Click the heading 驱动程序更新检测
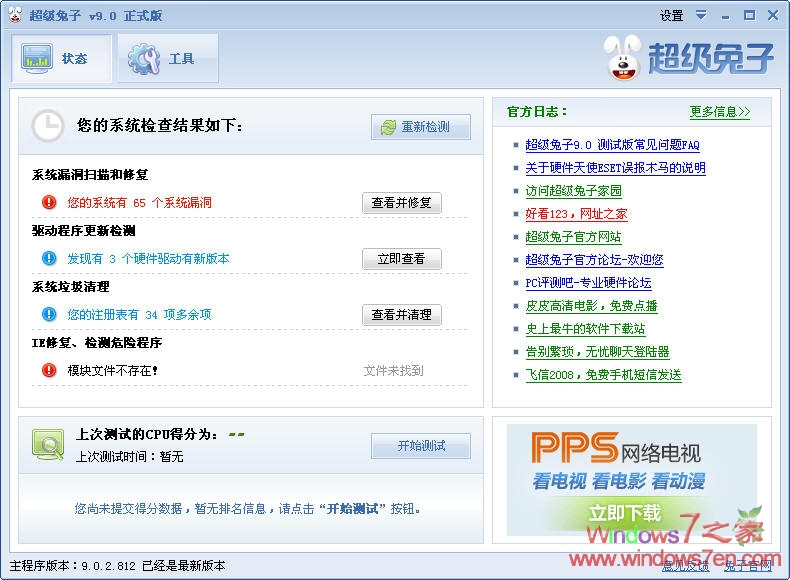Screen dimensions: 790x580 [83, 231]
